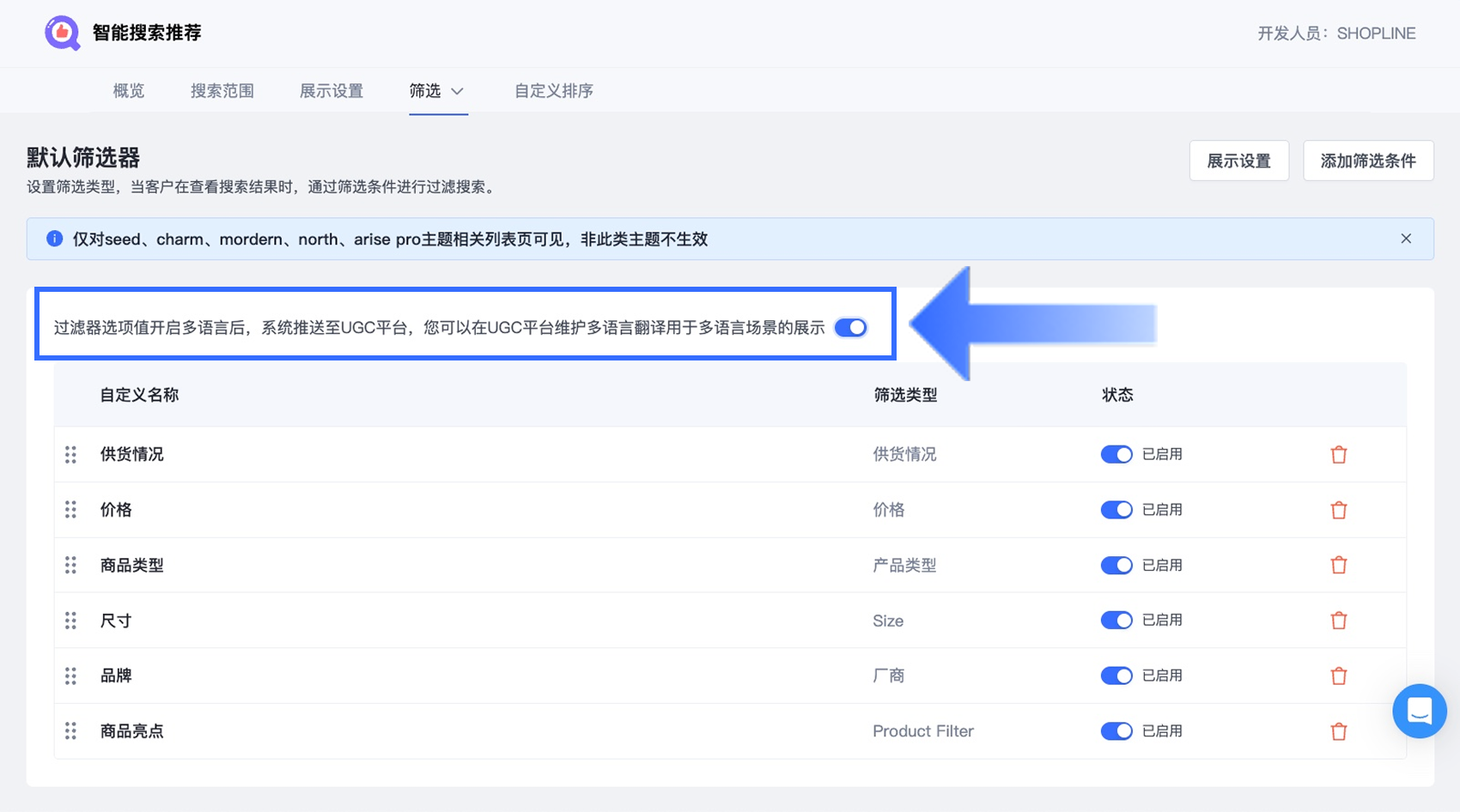The height and width of the screenshot is (812, 1460).
Task: Delete the 供货情况 filter row
Action: tap(1338, 454)
